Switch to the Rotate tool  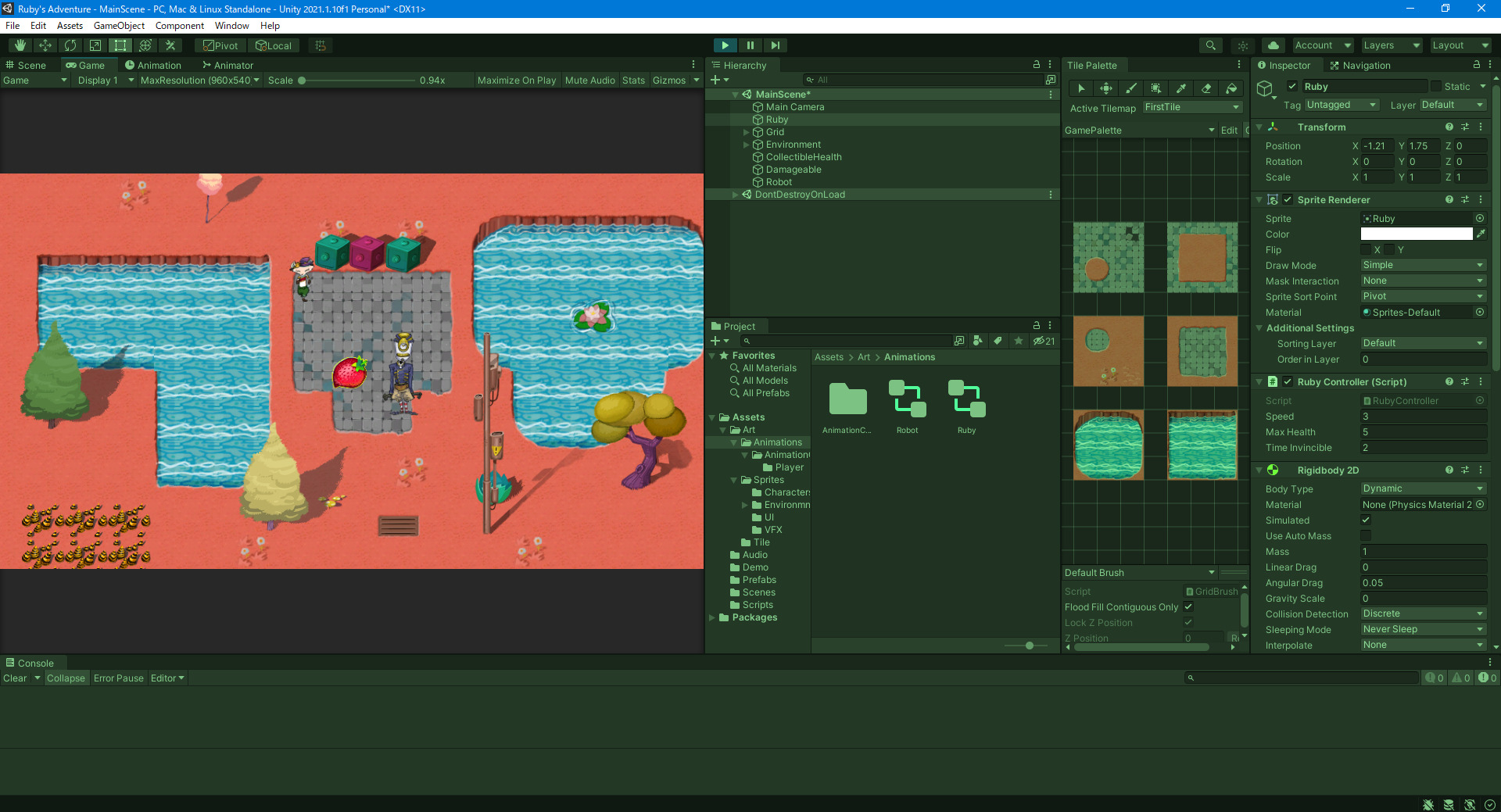click(70, 45)
